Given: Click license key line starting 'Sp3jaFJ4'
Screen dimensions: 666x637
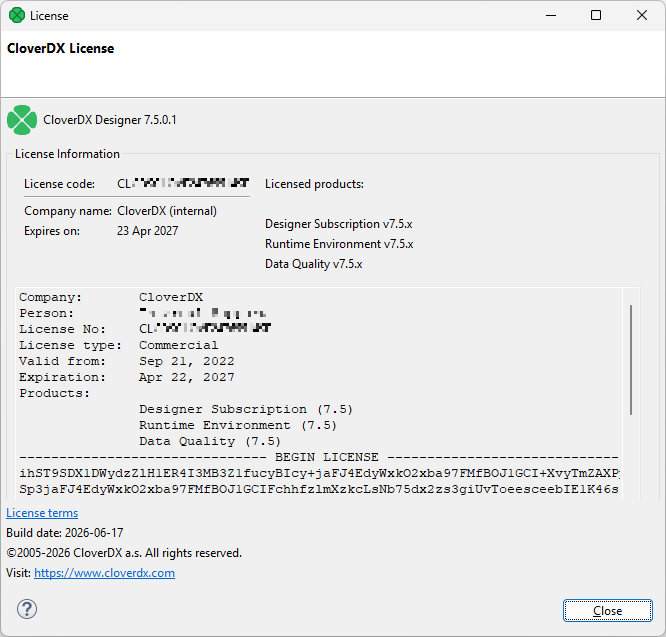Looking at the screenshot, I should tap(319, 490).
